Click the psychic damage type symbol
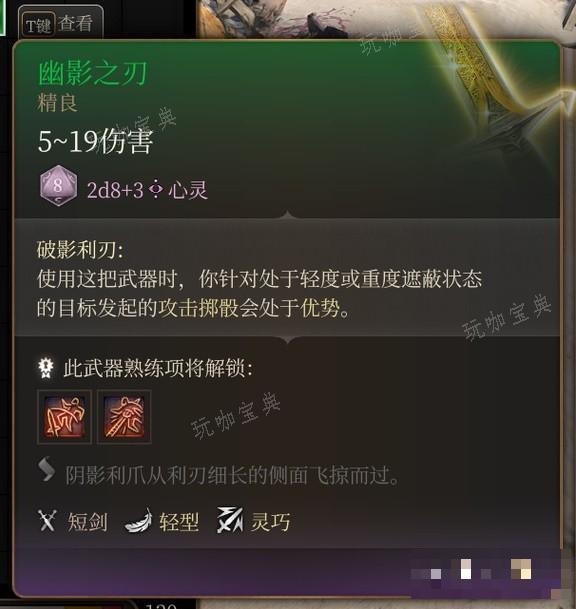 click(x=155, y=190)
